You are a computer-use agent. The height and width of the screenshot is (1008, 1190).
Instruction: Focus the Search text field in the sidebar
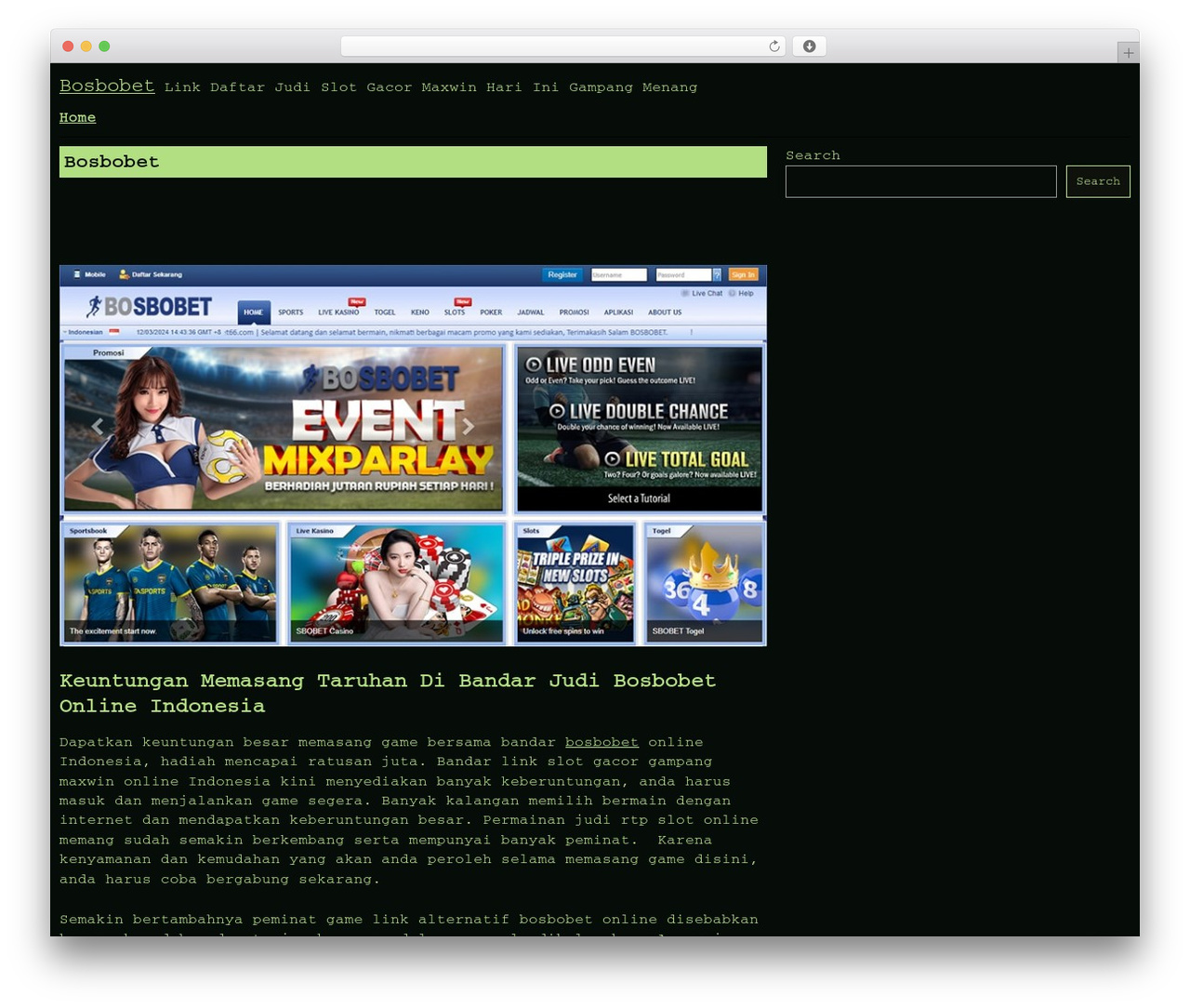coord(920,181)
